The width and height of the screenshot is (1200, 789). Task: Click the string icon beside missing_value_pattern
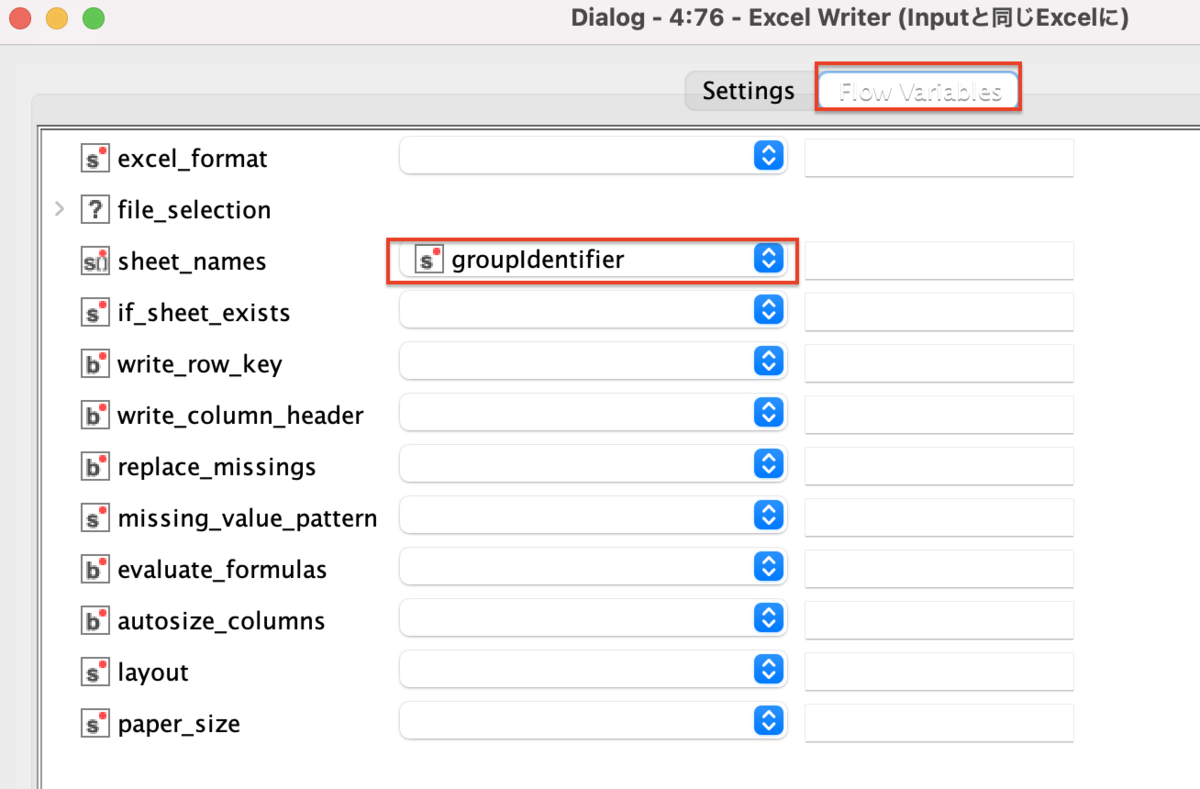[x=95, y=517]
